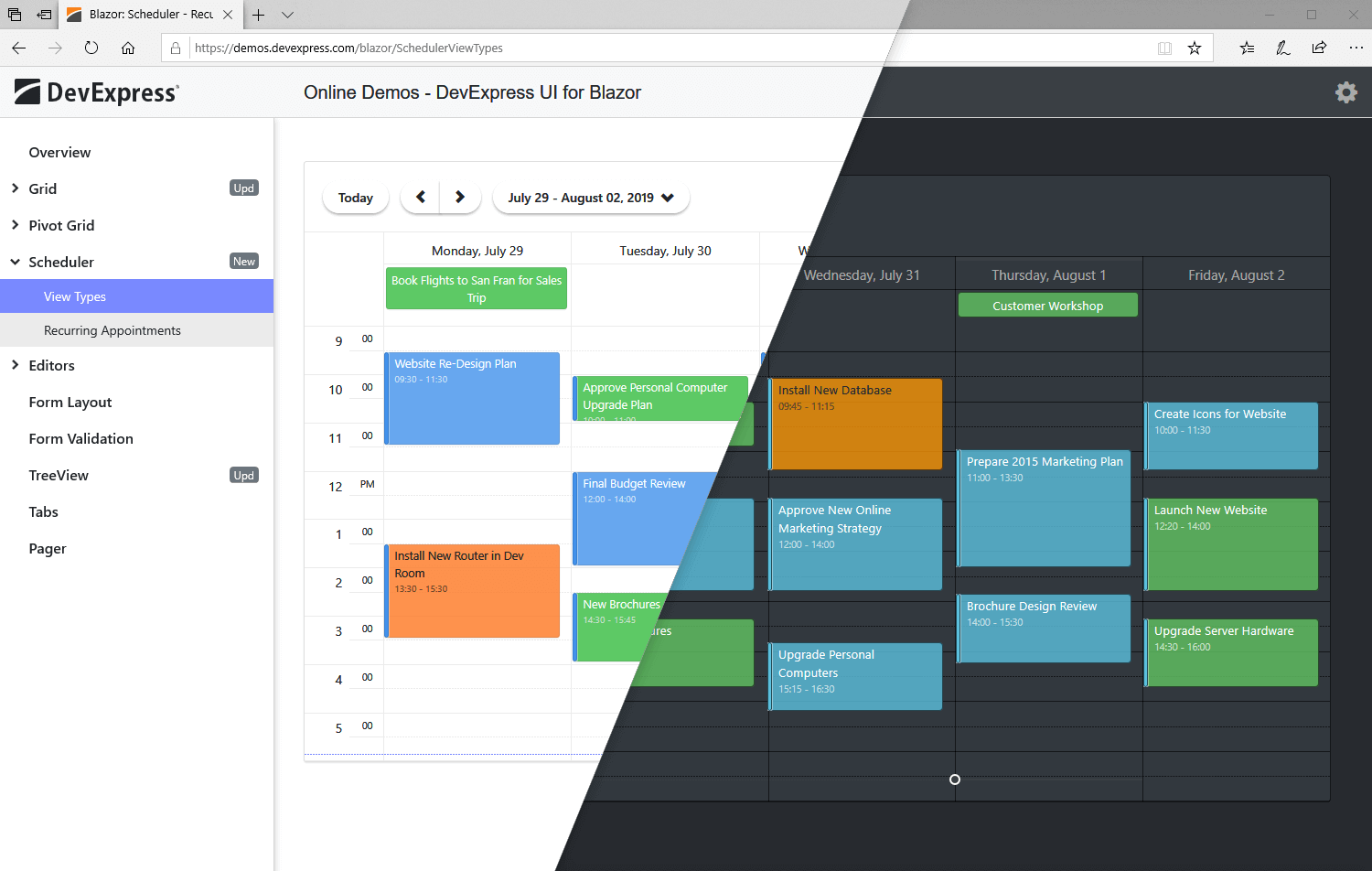Open the settings gear
The width and height of the screenshot is (1372, 871).
coord(1346,92)
